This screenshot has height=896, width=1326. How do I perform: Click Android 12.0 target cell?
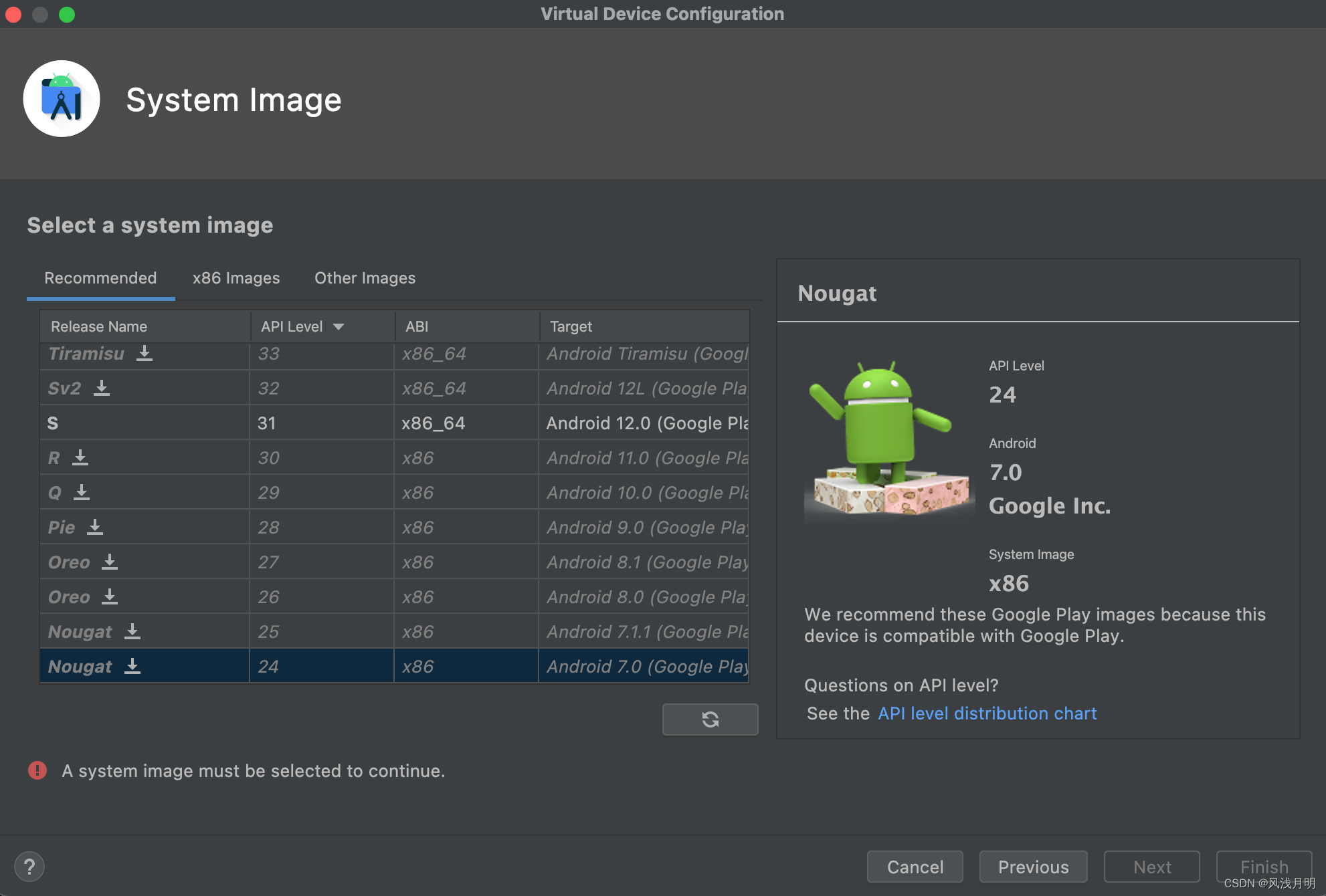tap(644, 423)
